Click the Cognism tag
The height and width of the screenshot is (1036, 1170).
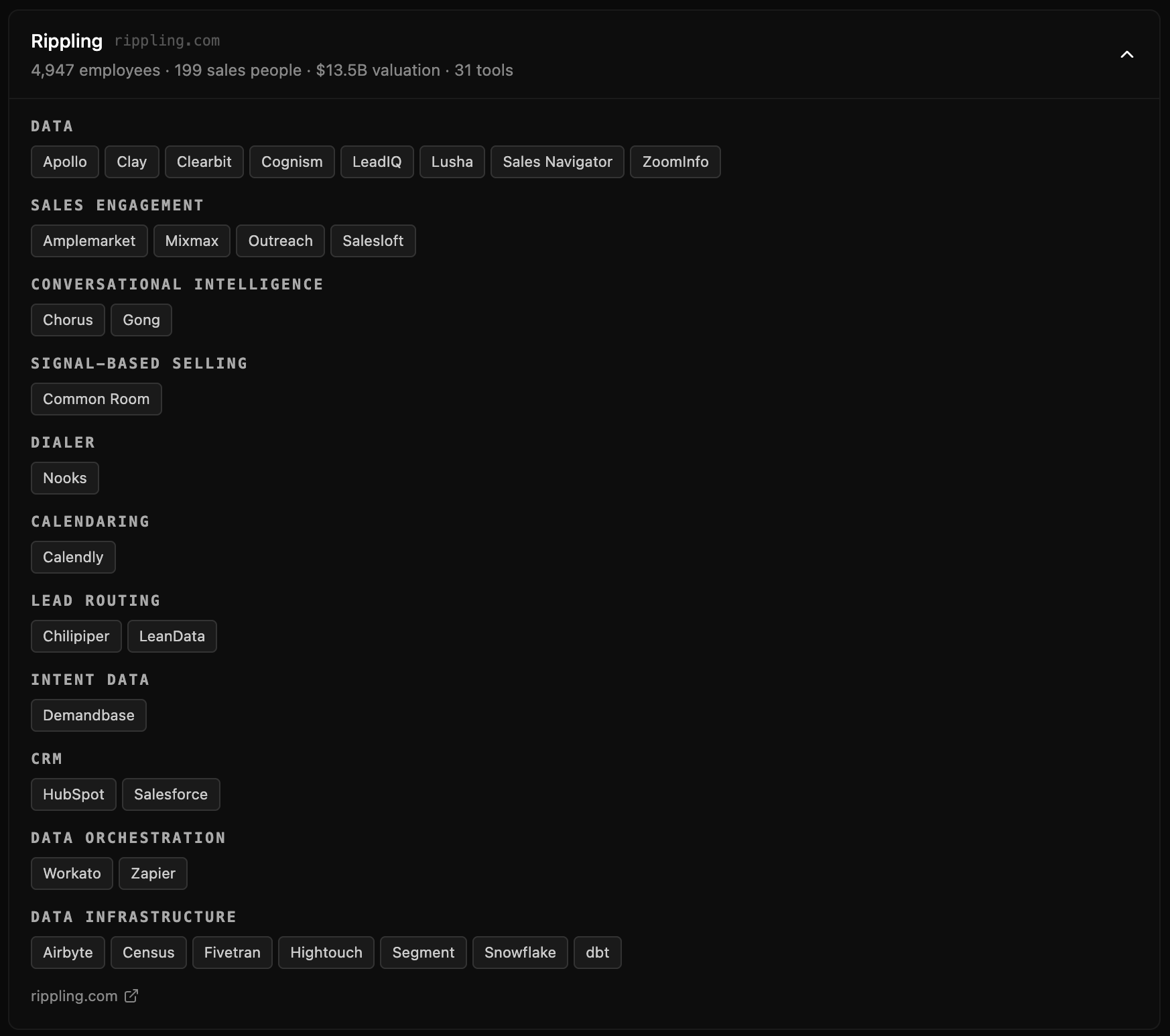pos(292,161)
